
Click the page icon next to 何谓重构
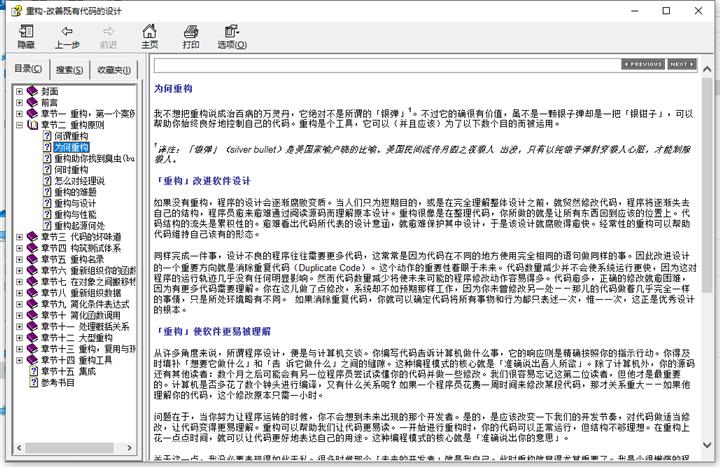point(47,136)
